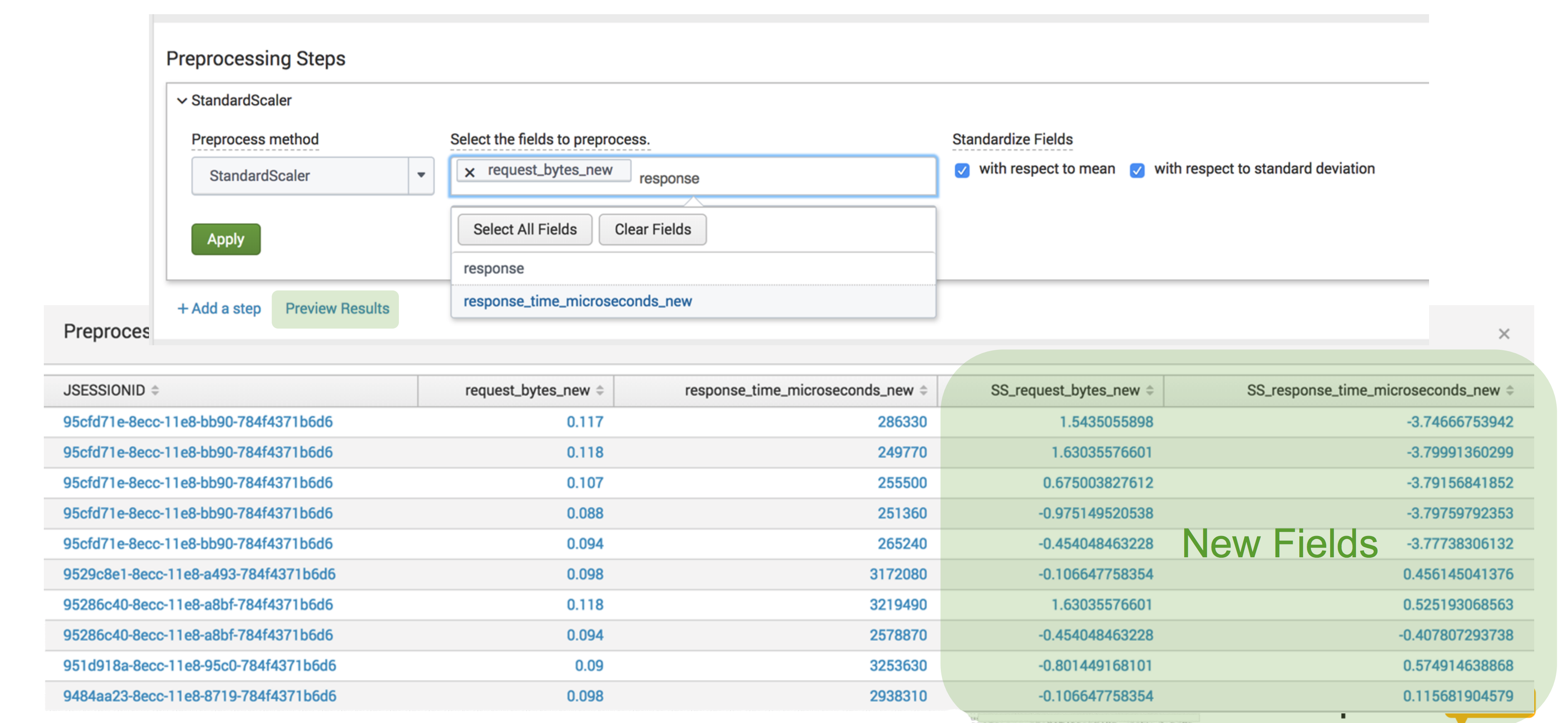The height and width of the screenshot is (723, 1568).
Task: Click value 0.09 in request_bytes_new column
Action: (589, 665)
